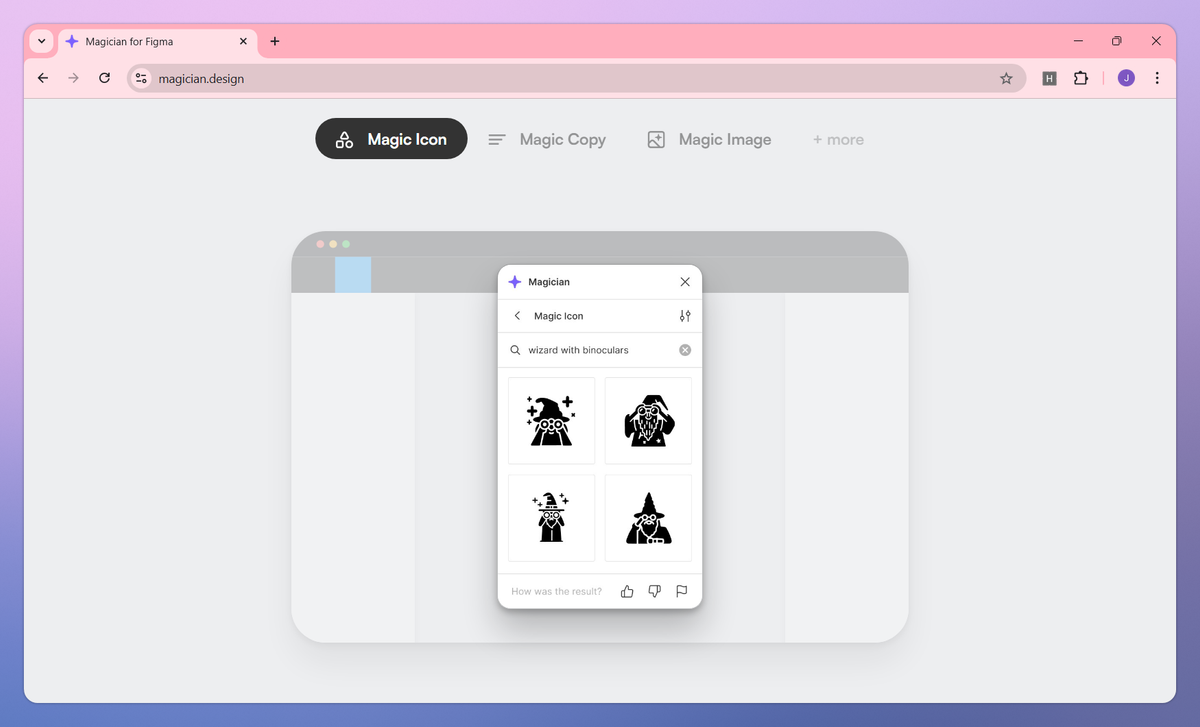Click the search box with 'wizard with binoculars'
Image resolution: width=1200 pixels, height=727 pixels.
[600, 350]
